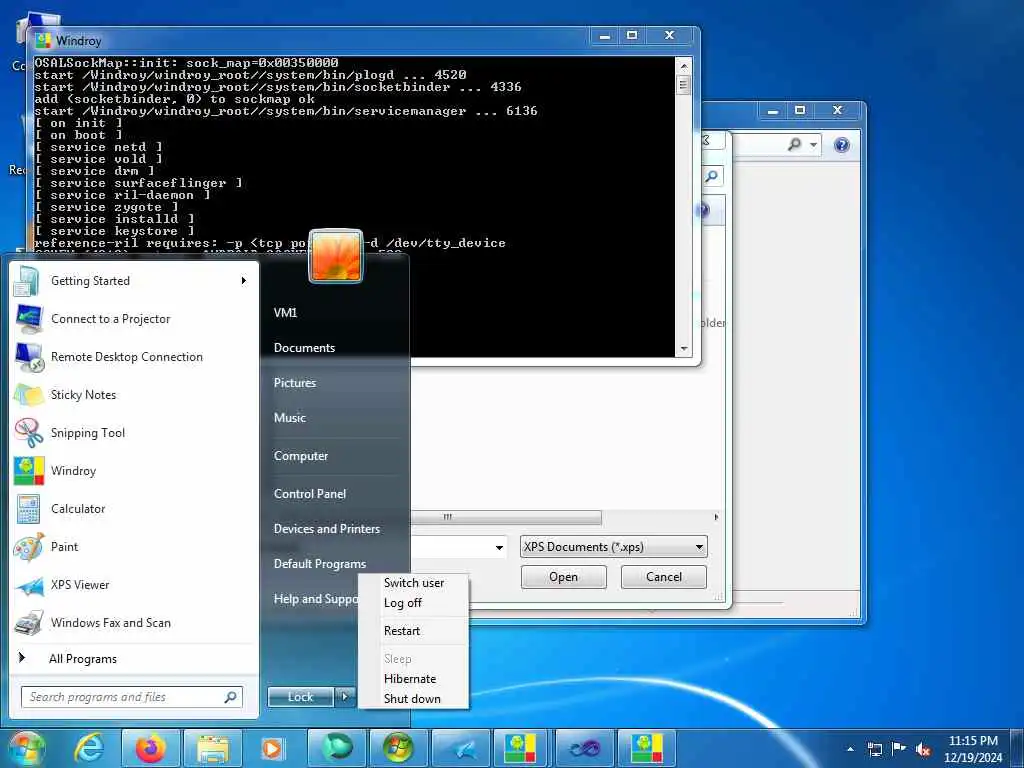Open the network tray icon

[x=874, y=749]
